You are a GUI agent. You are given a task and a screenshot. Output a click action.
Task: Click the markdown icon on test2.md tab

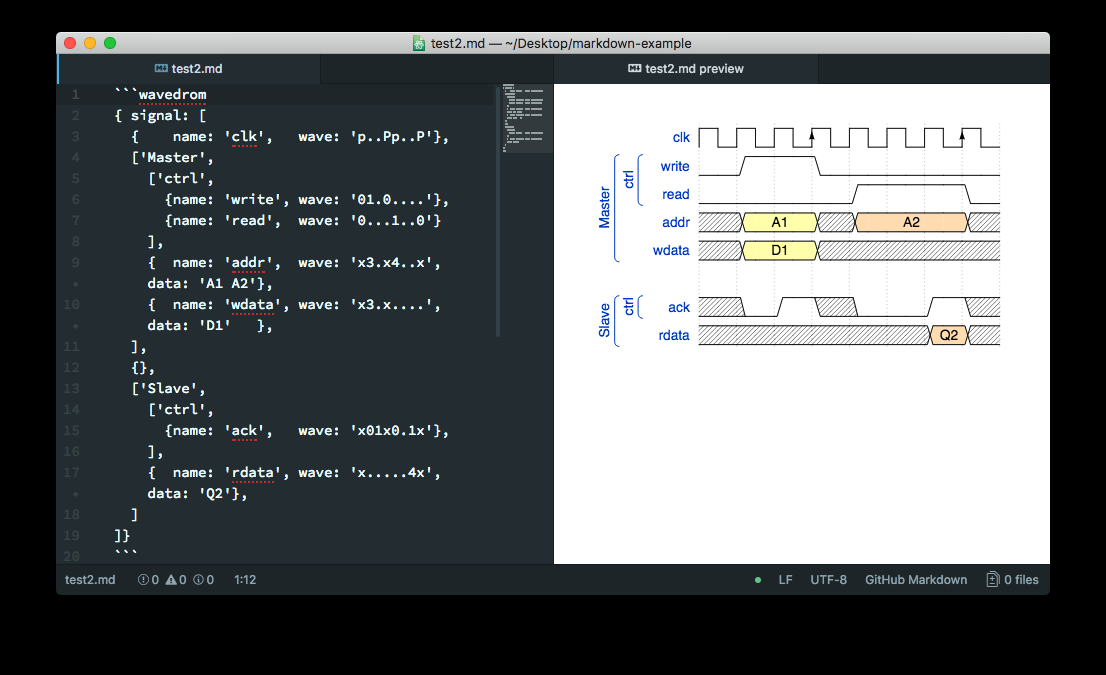[x=162, y=69]
